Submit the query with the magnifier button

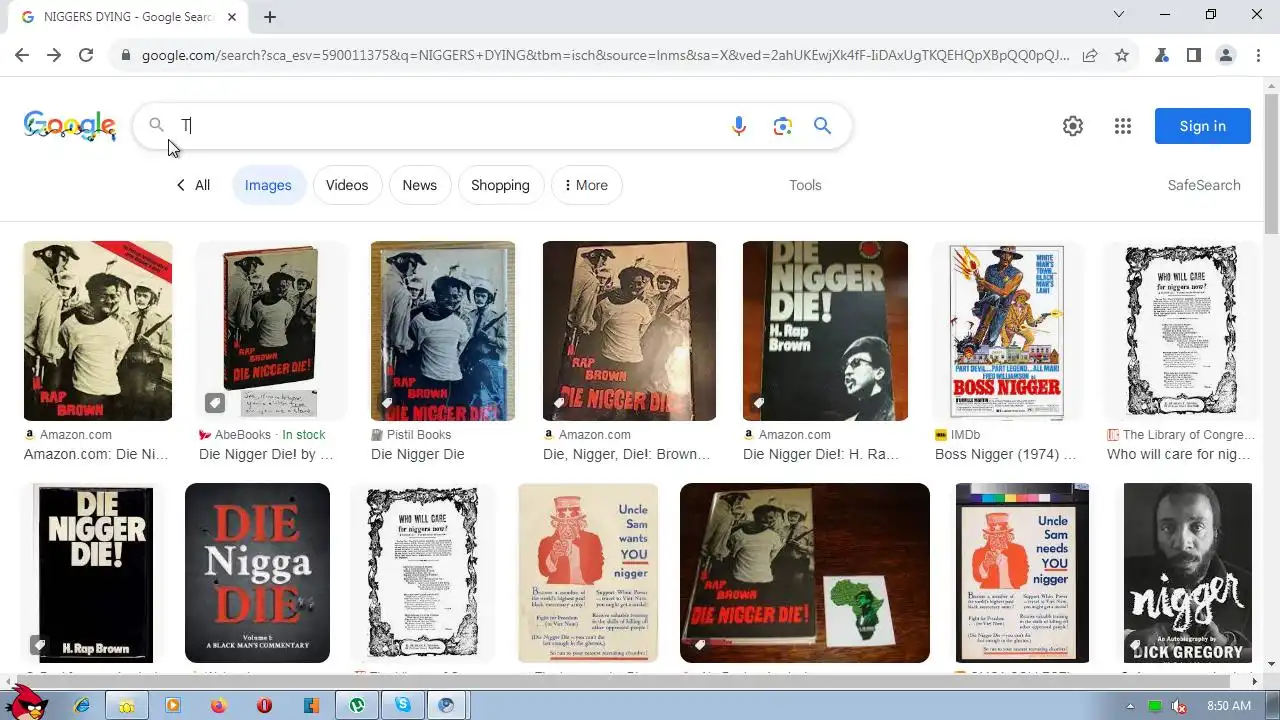(822, 126)
